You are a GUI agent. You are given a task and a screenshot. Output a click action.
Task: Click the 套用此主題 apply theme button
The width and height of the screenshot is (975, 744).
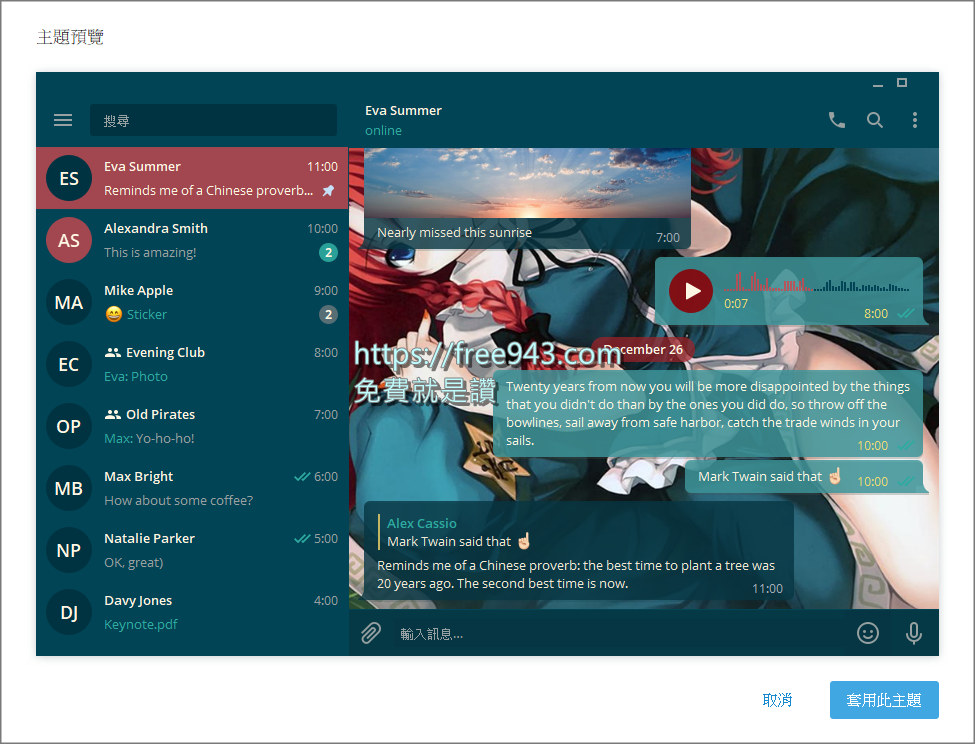tap(884, 700)
